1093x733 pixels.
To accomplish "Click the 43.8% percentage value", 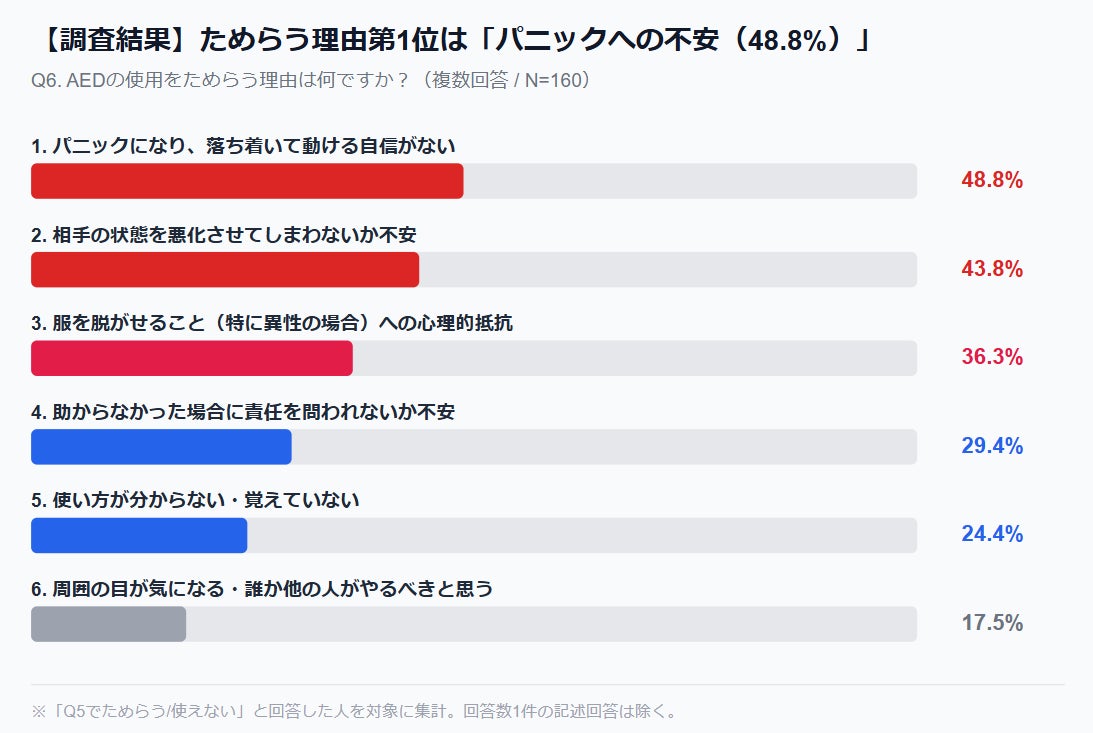I will pos(992,268).
